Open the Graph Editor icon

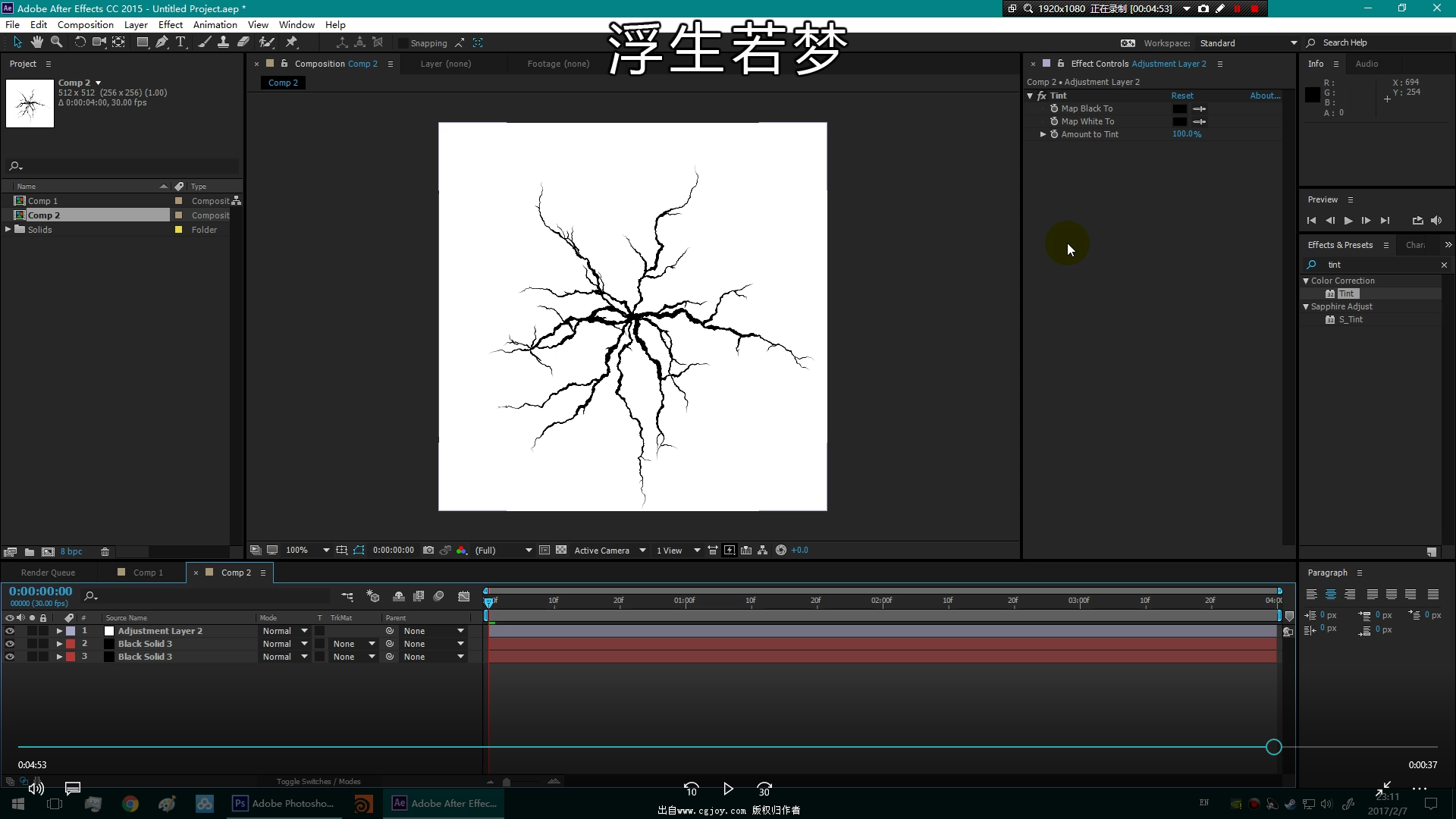(464, 597)
